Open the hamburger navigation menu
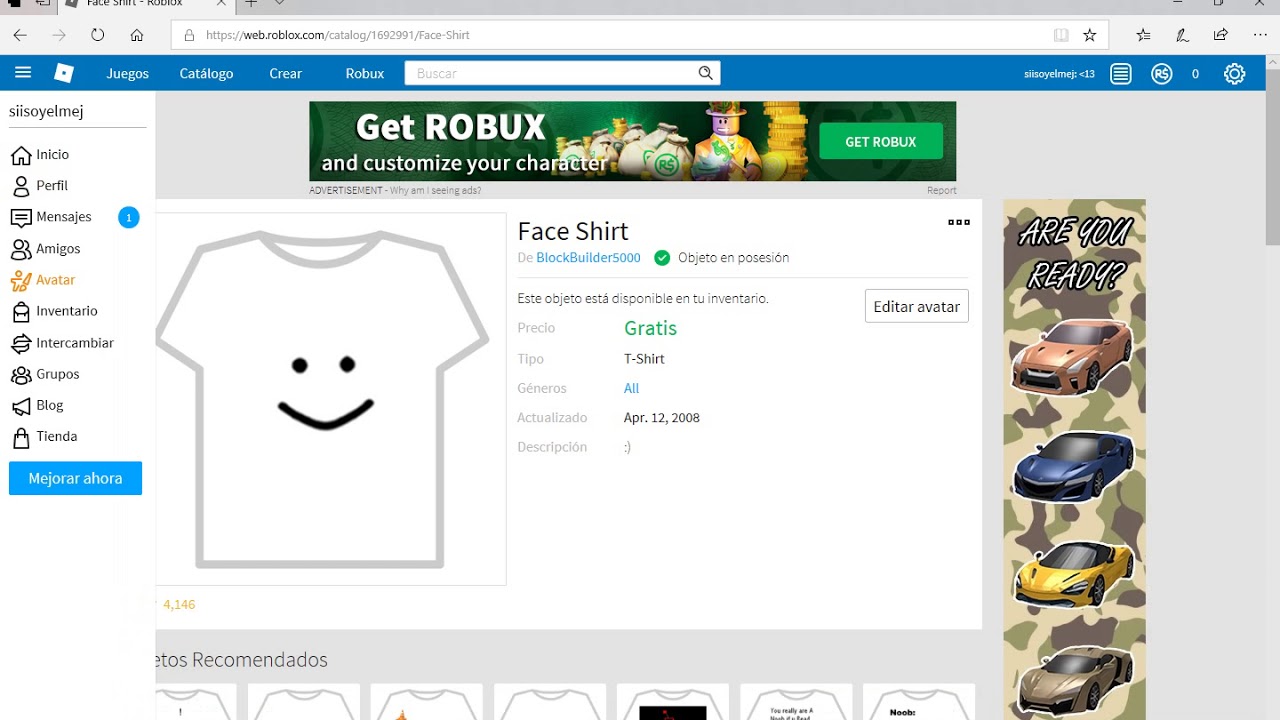 coord(23,73)
